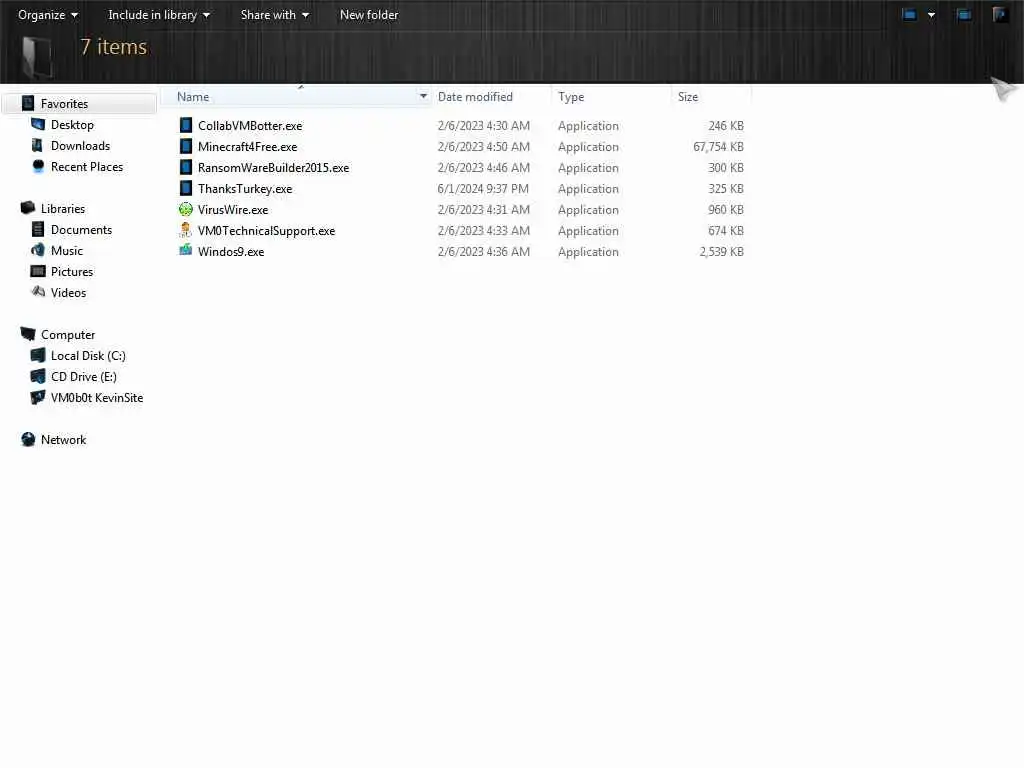Click the CollabVMBotter.exe file icon

(186, 125)
